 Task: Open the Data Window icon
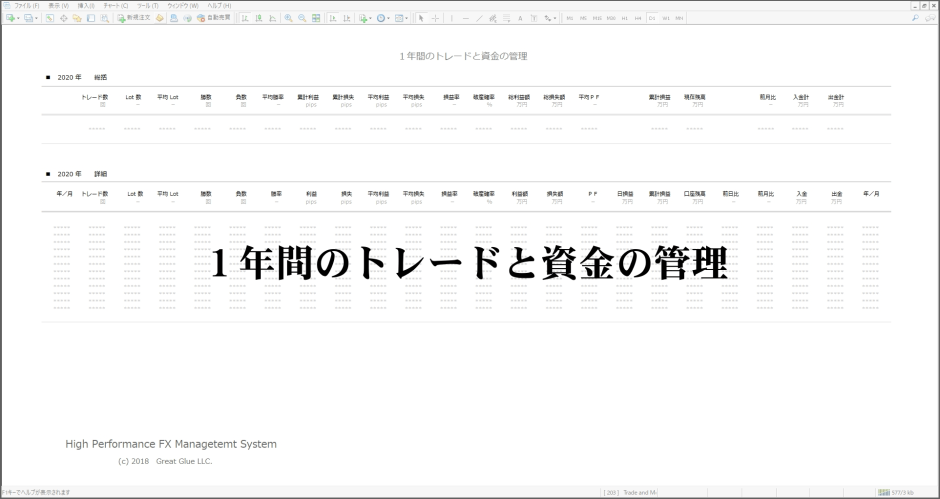tap(64, 18)
